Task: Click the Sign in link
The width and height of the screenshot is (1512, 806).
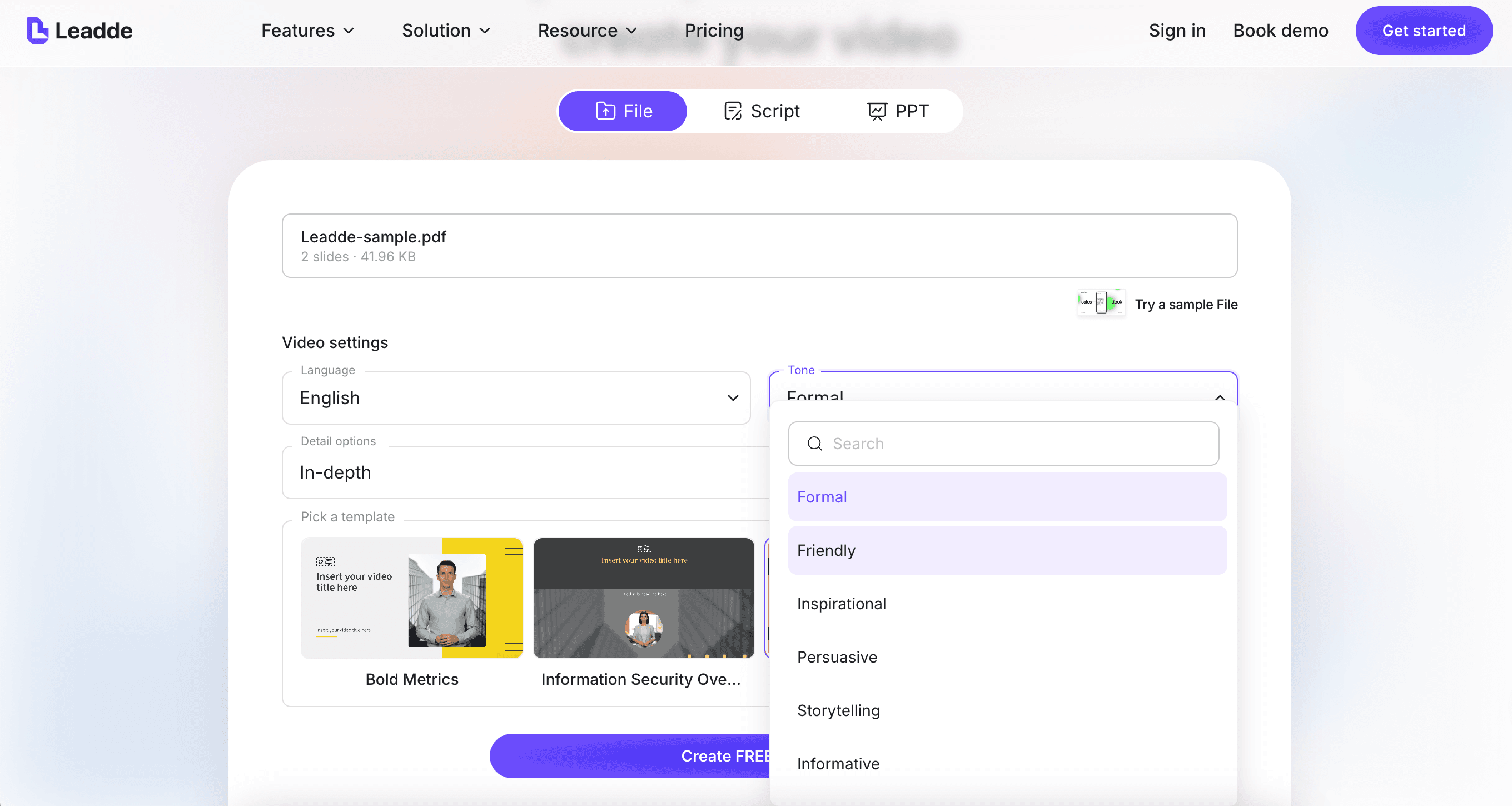Action: [x=1177, y=31]
